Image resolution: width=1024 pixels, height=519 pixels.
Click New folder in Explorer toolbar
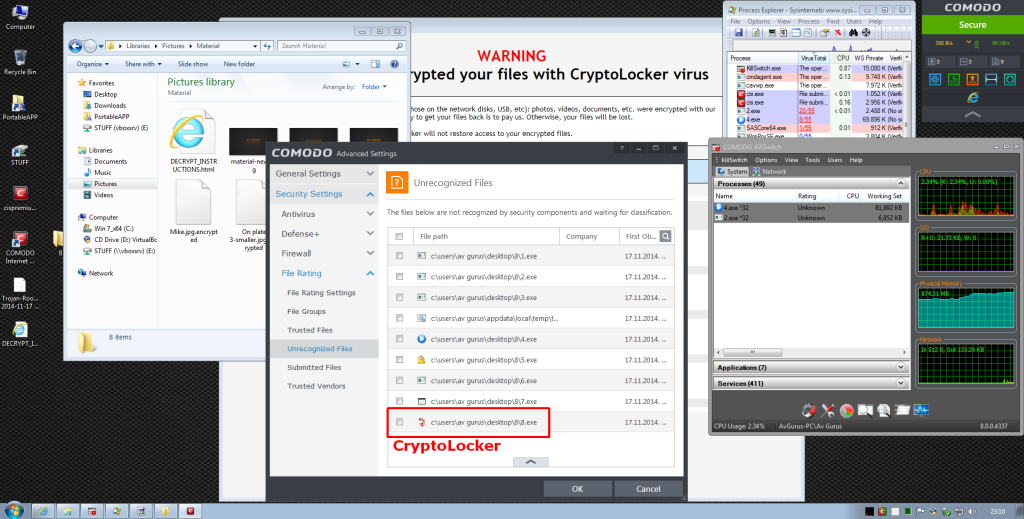239,64
